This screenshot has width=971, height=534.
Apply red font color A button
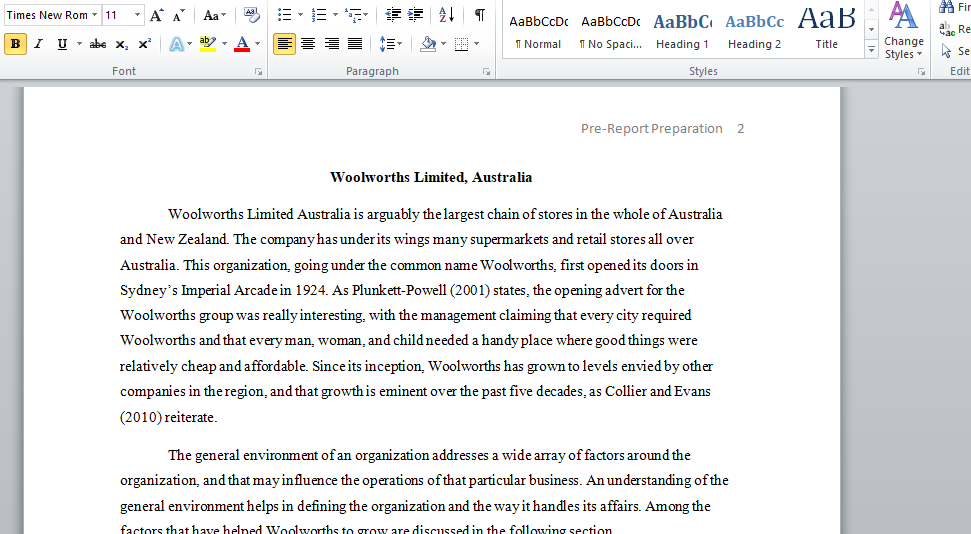pos(242,44)
